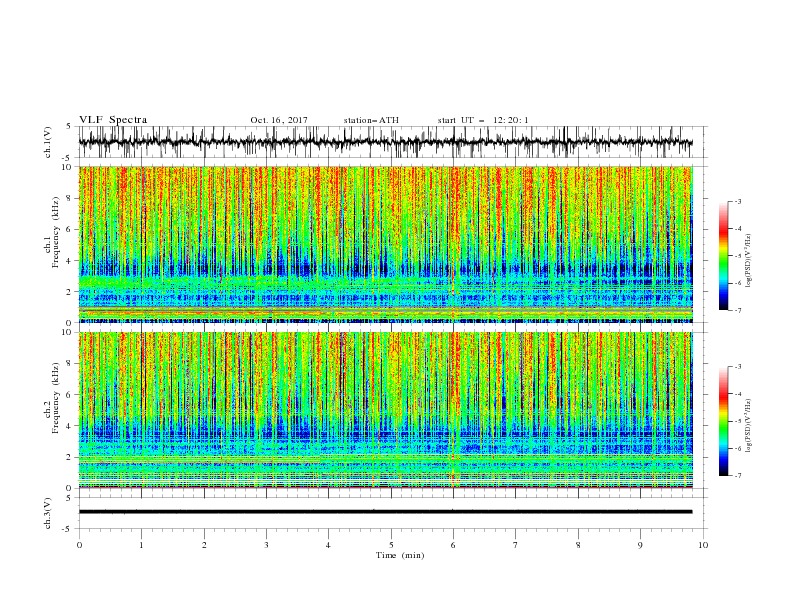Click the 'Time (min)' axis title
Image resolution: width=792 pixels, height=612 pixels.
tap(400, 555)
